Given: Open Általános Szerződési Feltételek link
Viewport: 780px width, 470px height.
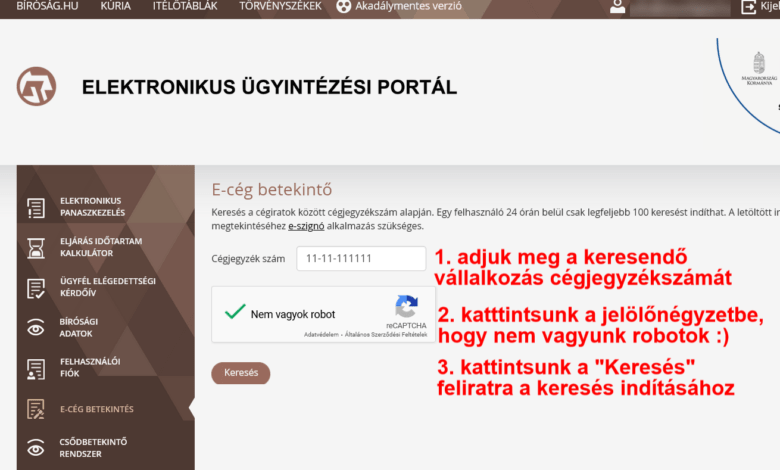Looking at the screenshot, I should (x=386, y=335).
